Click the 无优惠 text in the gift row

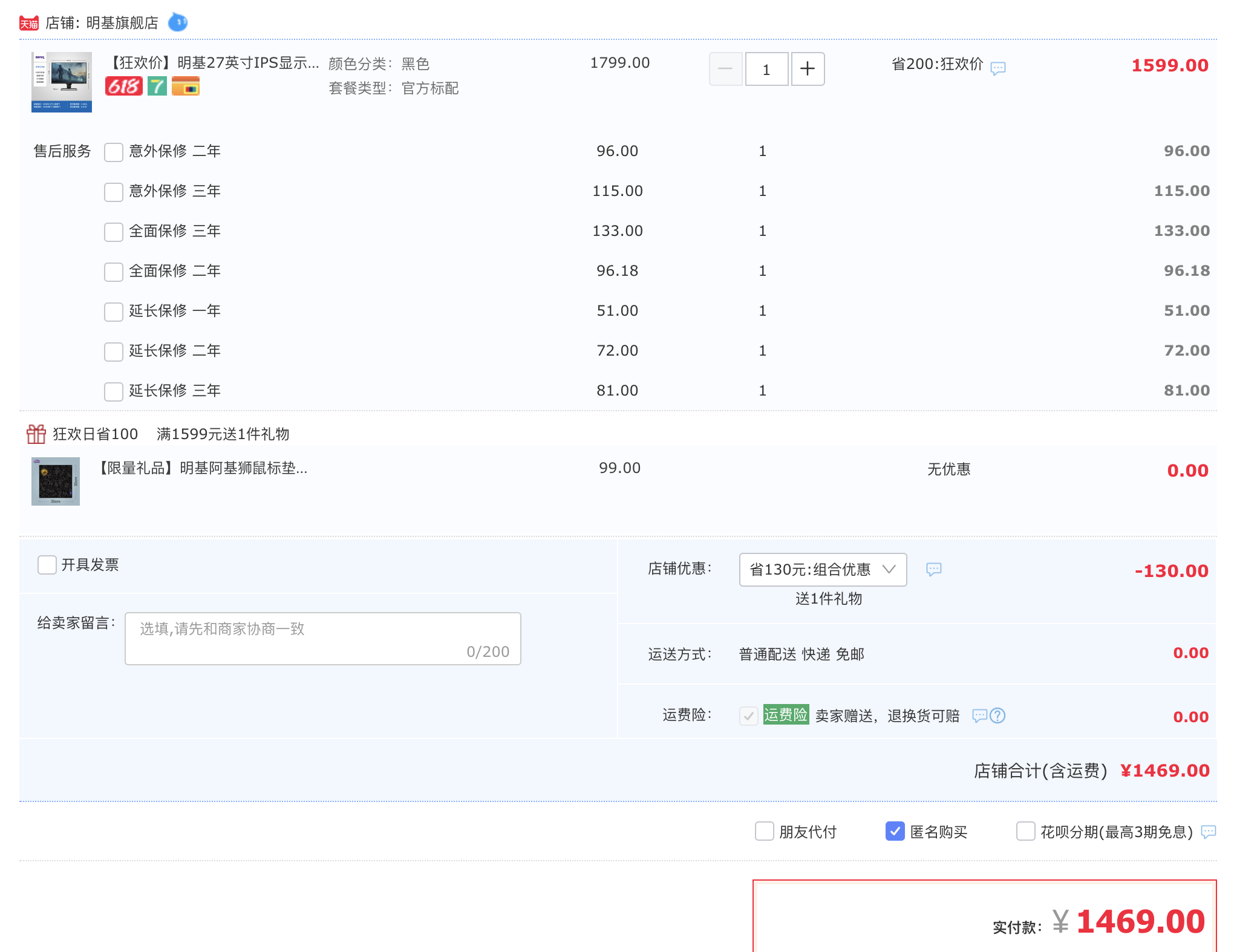[x=949, y=469]
